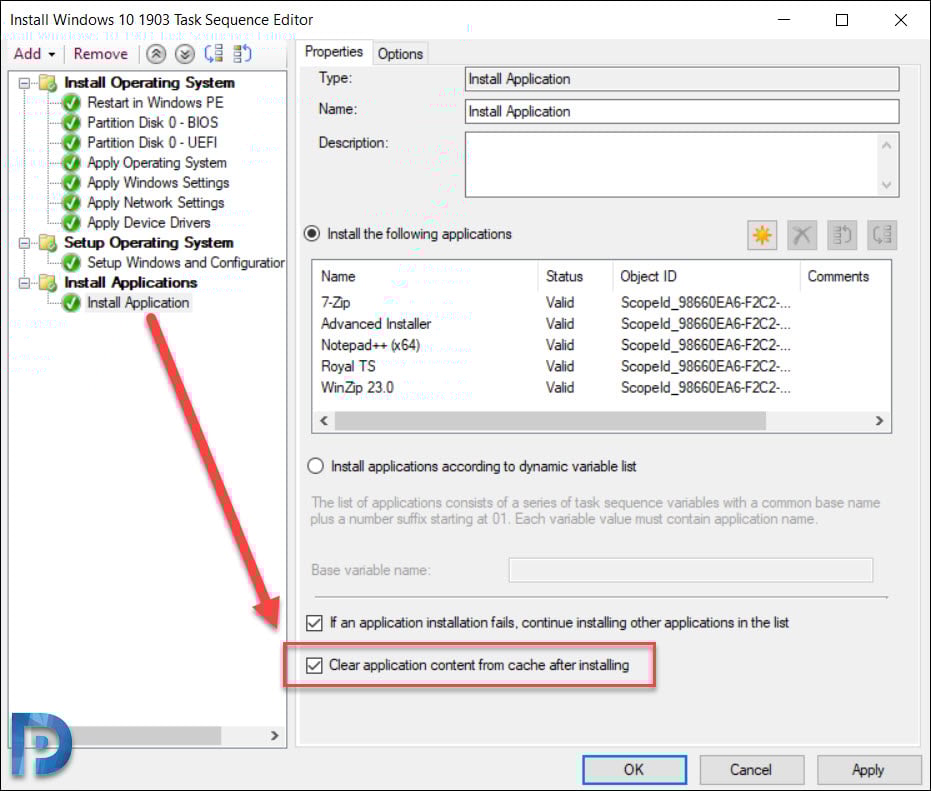Click green check icon beside Apply Operating System

click(71, 163)
